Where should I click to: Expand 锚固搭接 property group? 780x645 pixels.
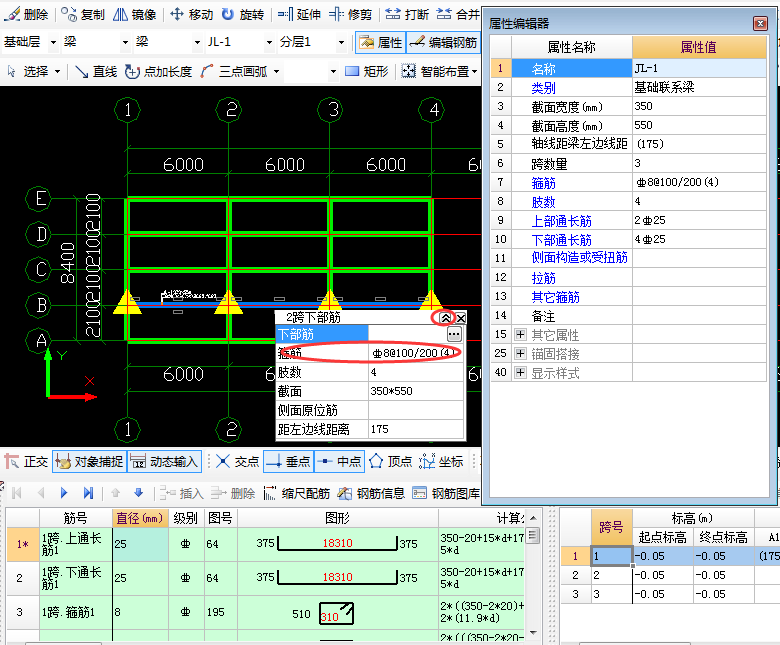[519, 354]
